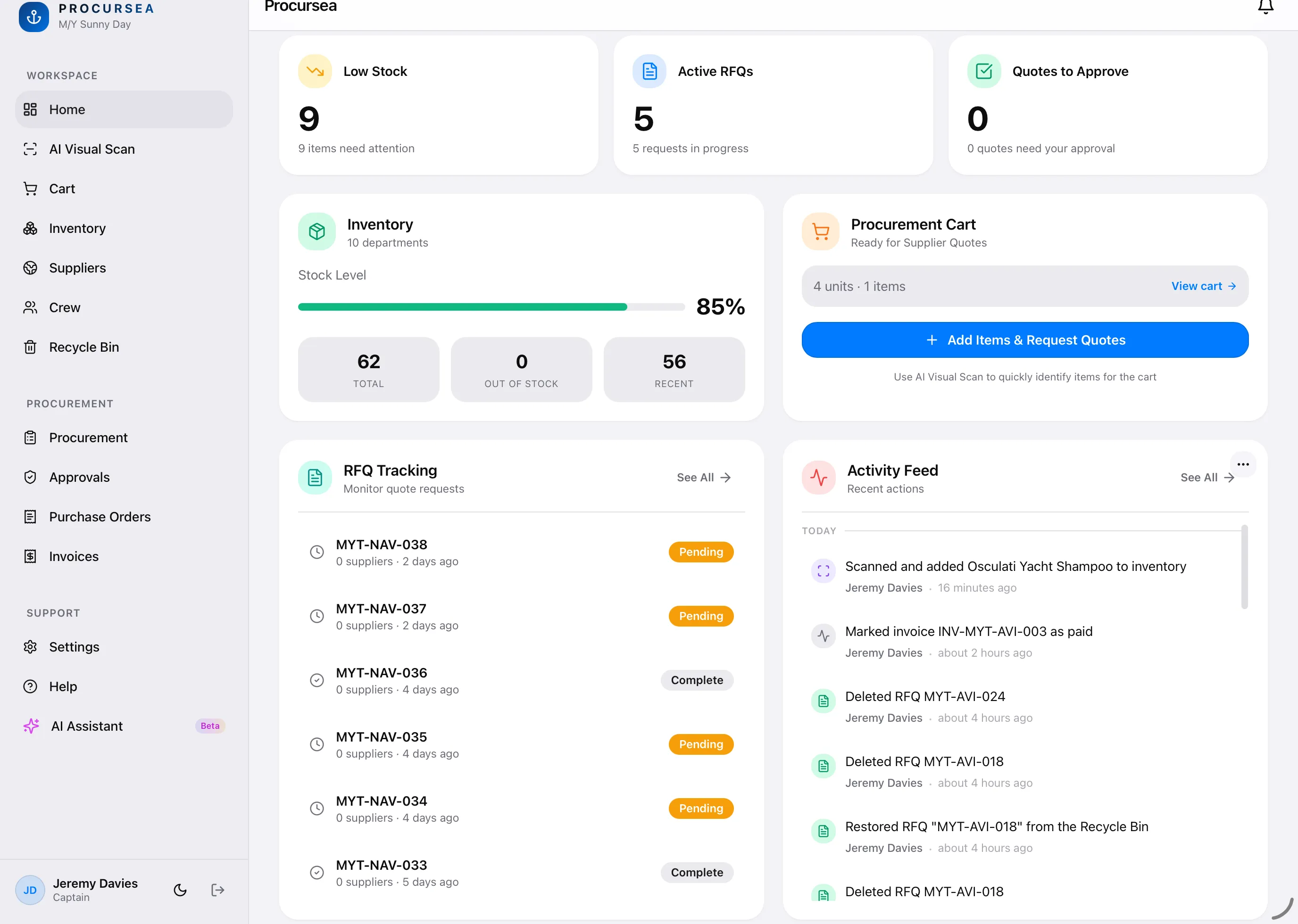Click scan icon for Osculati Yacht Shampoo activity

(823, 571)
